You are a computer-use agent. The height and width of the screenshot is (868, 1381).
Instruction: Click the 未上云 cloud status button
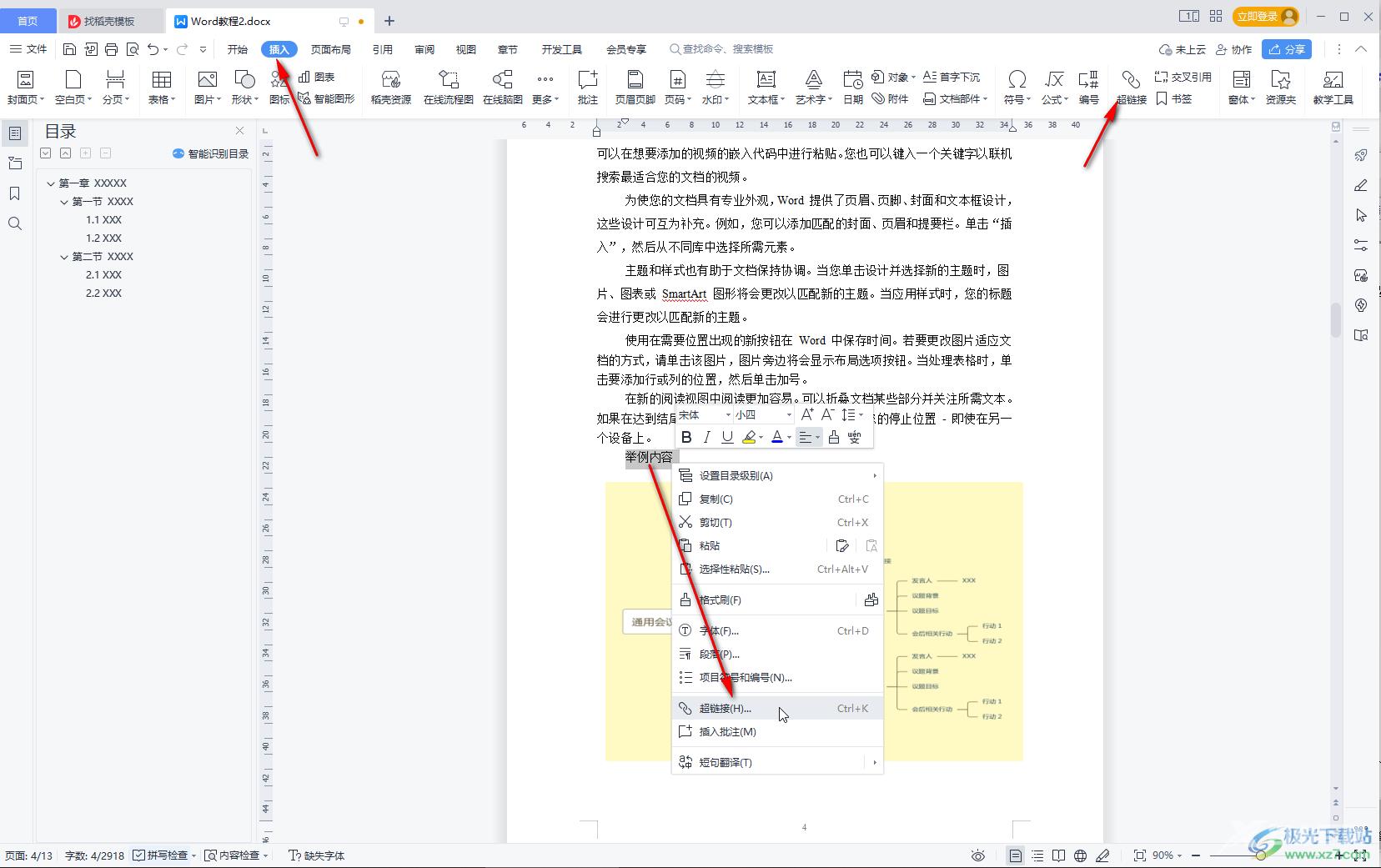pyautogui.click(x=1183, y=49)
